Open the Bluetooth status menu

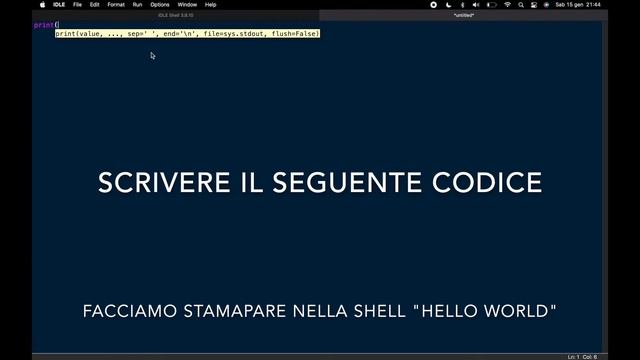[x=462, y=5]
